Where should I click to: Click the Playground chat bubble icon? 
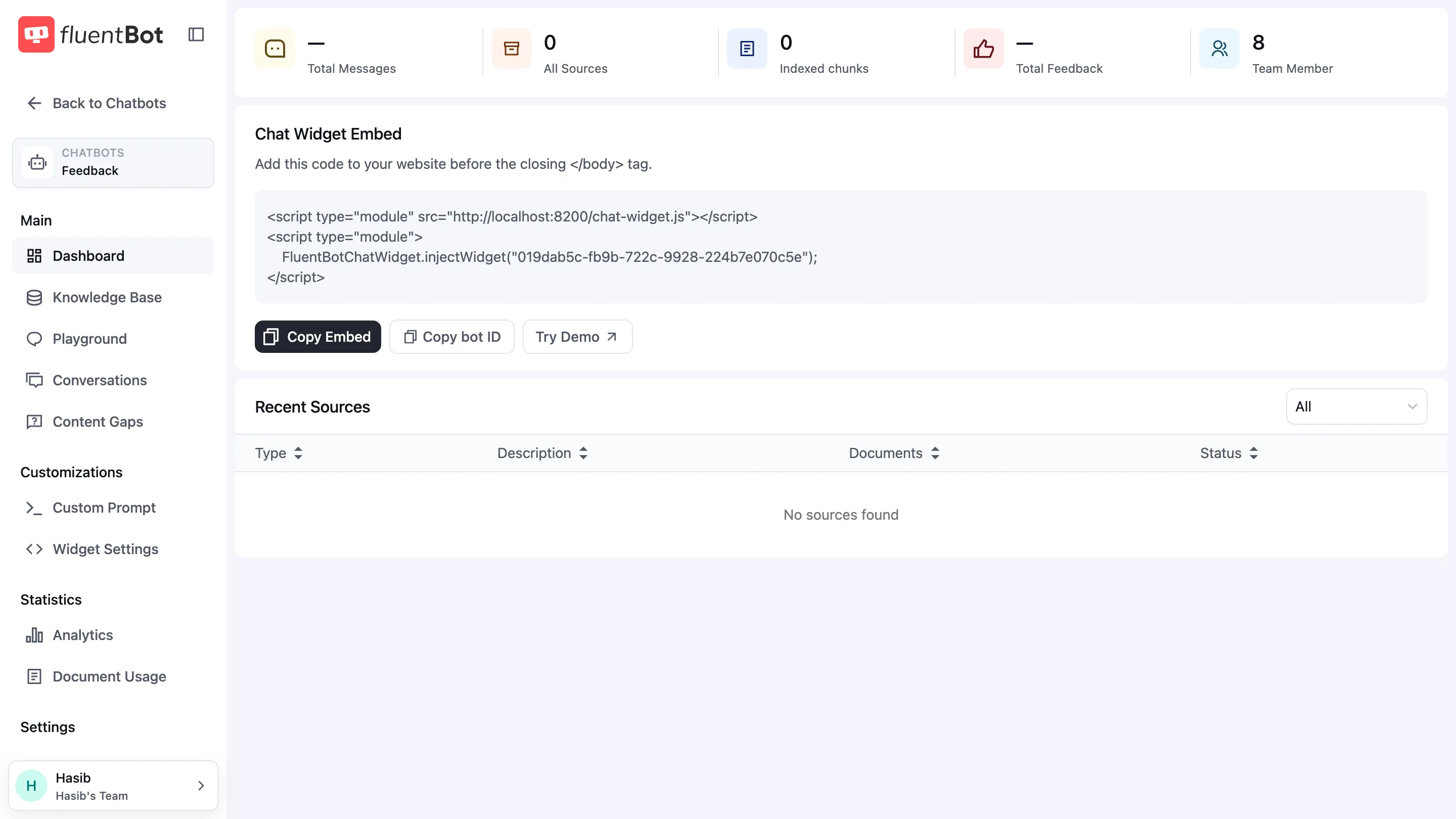pos(34,339)
